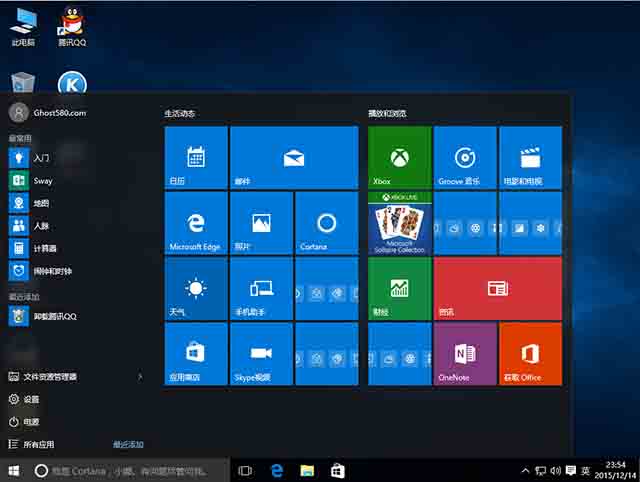Show hidden system tray icons

pos(525,471)
